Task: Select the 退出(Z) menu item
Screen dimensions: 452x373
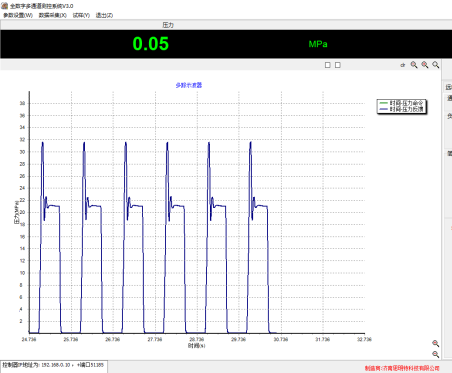Action: (104, 15)
